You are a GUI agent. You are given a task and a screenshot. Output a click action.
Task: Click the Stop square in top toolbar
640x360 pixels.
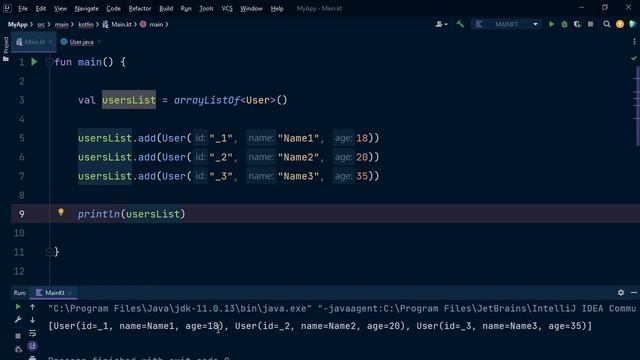click(590, 24)
